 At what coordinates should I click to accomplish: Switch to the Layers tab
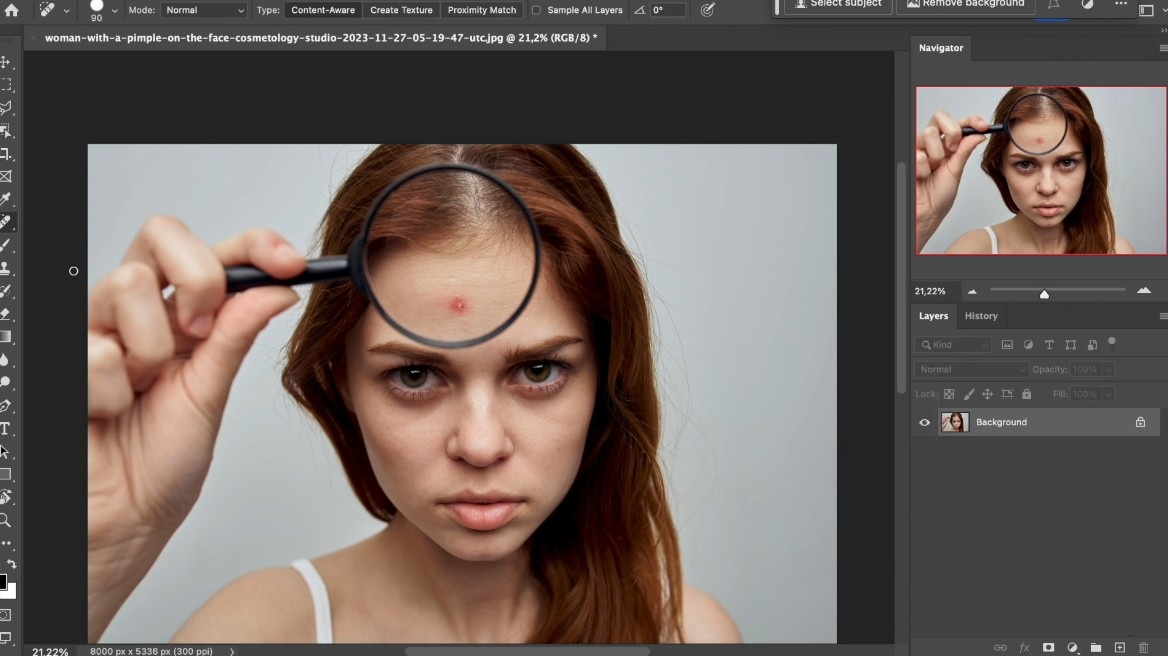coord(933,316)
